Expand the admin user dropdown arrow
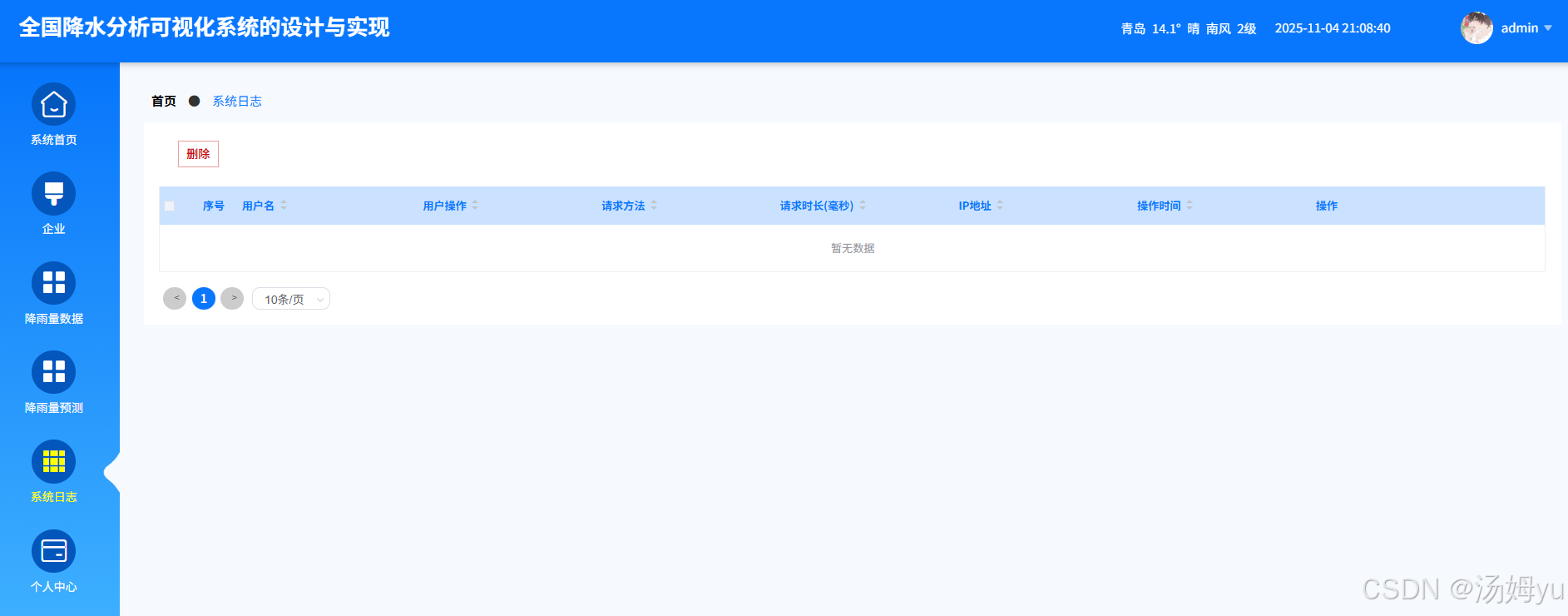 (1548, 28)
